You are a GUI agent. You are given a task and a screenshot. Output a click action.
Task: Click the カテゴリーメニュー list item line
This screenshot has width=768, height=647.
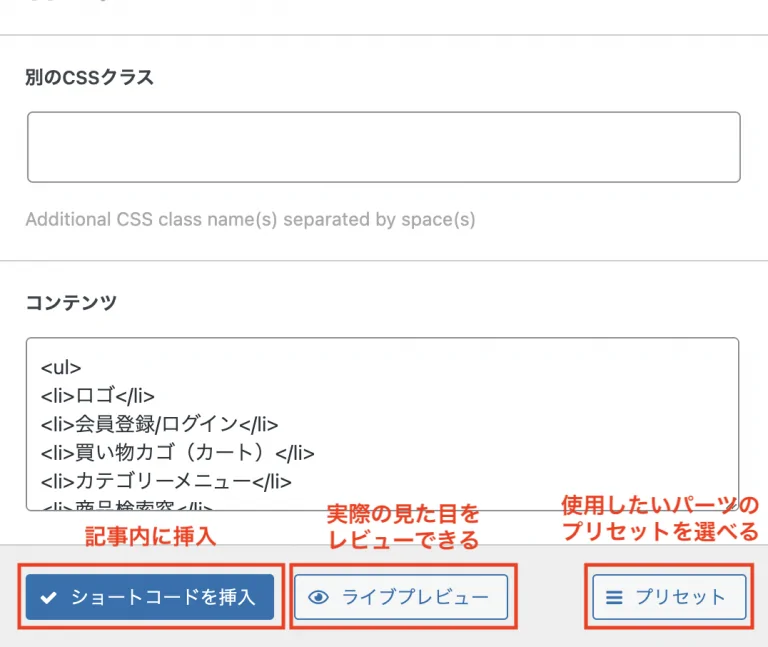click(166, 481)
